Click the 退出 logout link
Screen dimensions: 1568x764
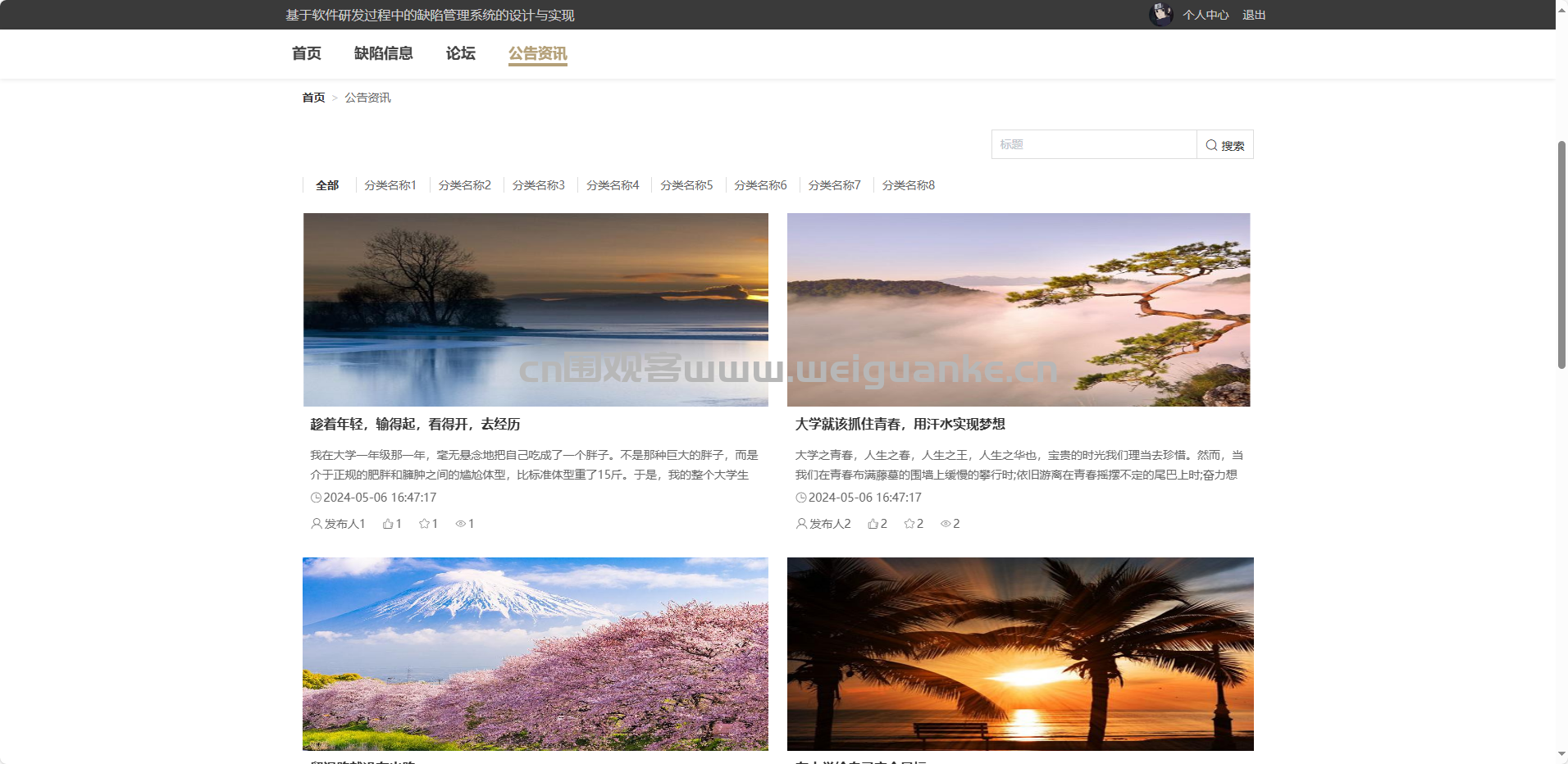(1253, 15)
